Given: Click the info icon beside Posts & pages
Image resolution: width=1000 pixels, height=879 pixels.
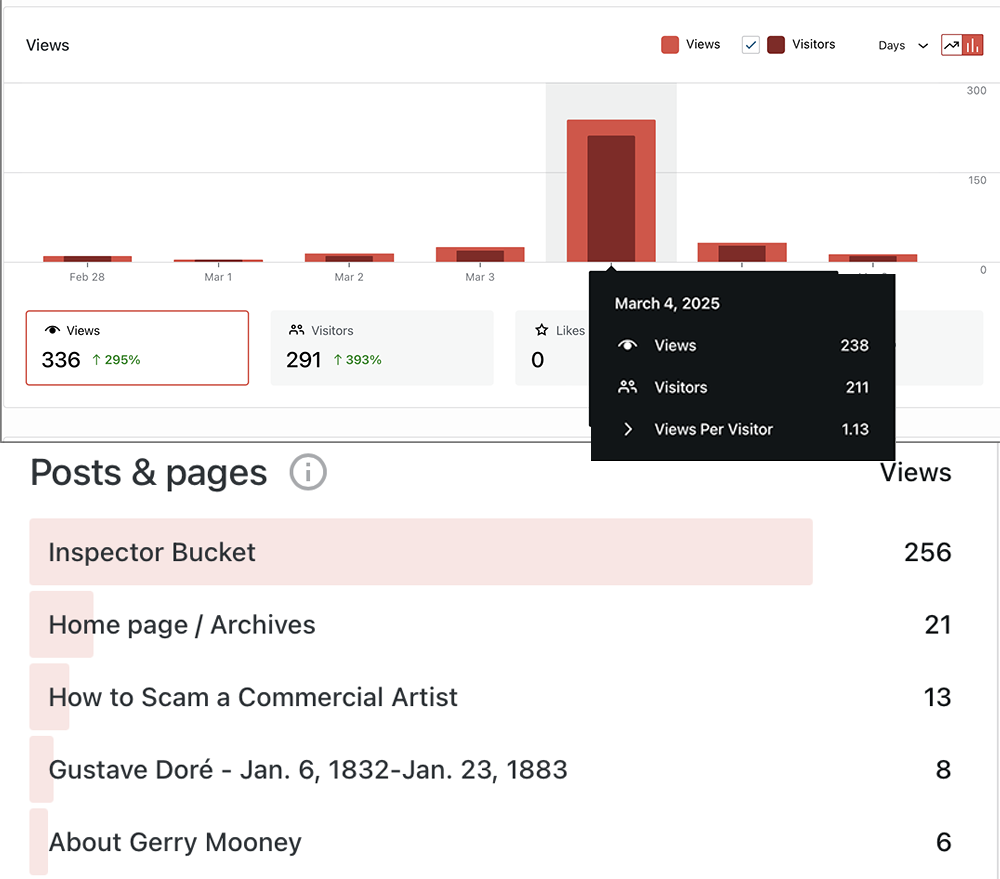Looking at the screenshot, I should 308,472.
